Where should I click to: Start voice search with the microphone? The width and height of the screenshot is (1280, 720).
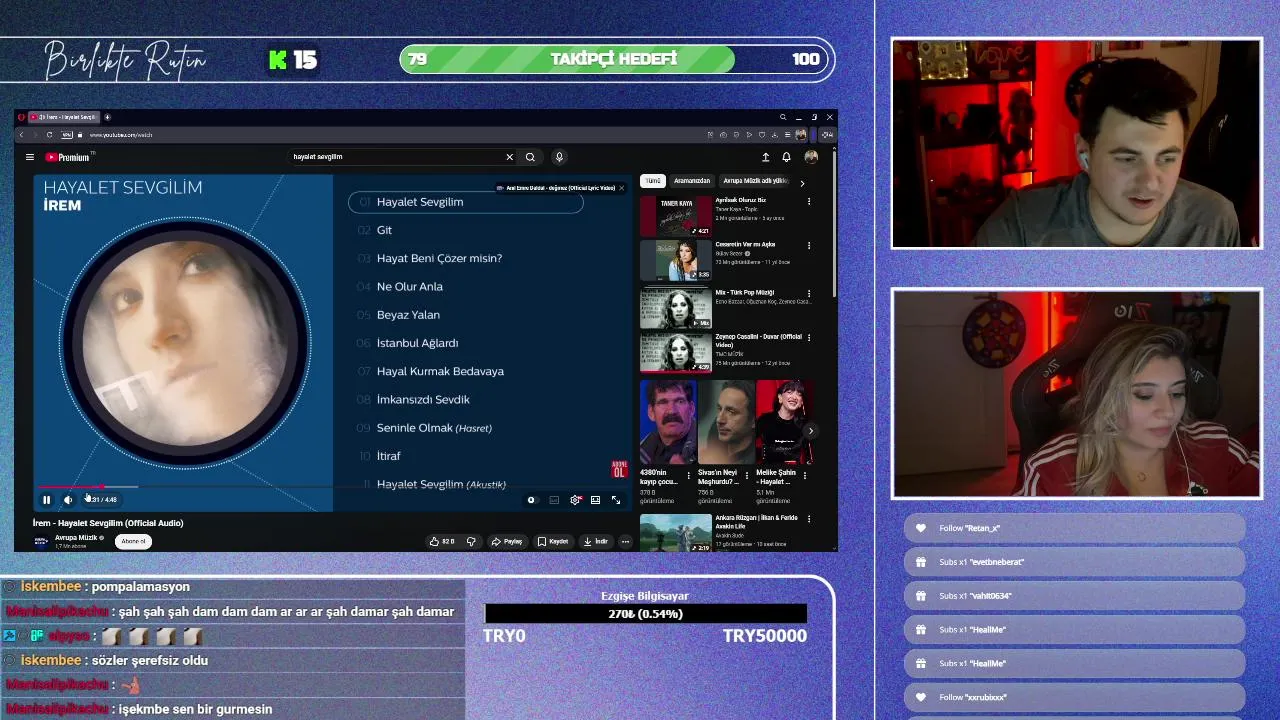(x=559, y=157)
